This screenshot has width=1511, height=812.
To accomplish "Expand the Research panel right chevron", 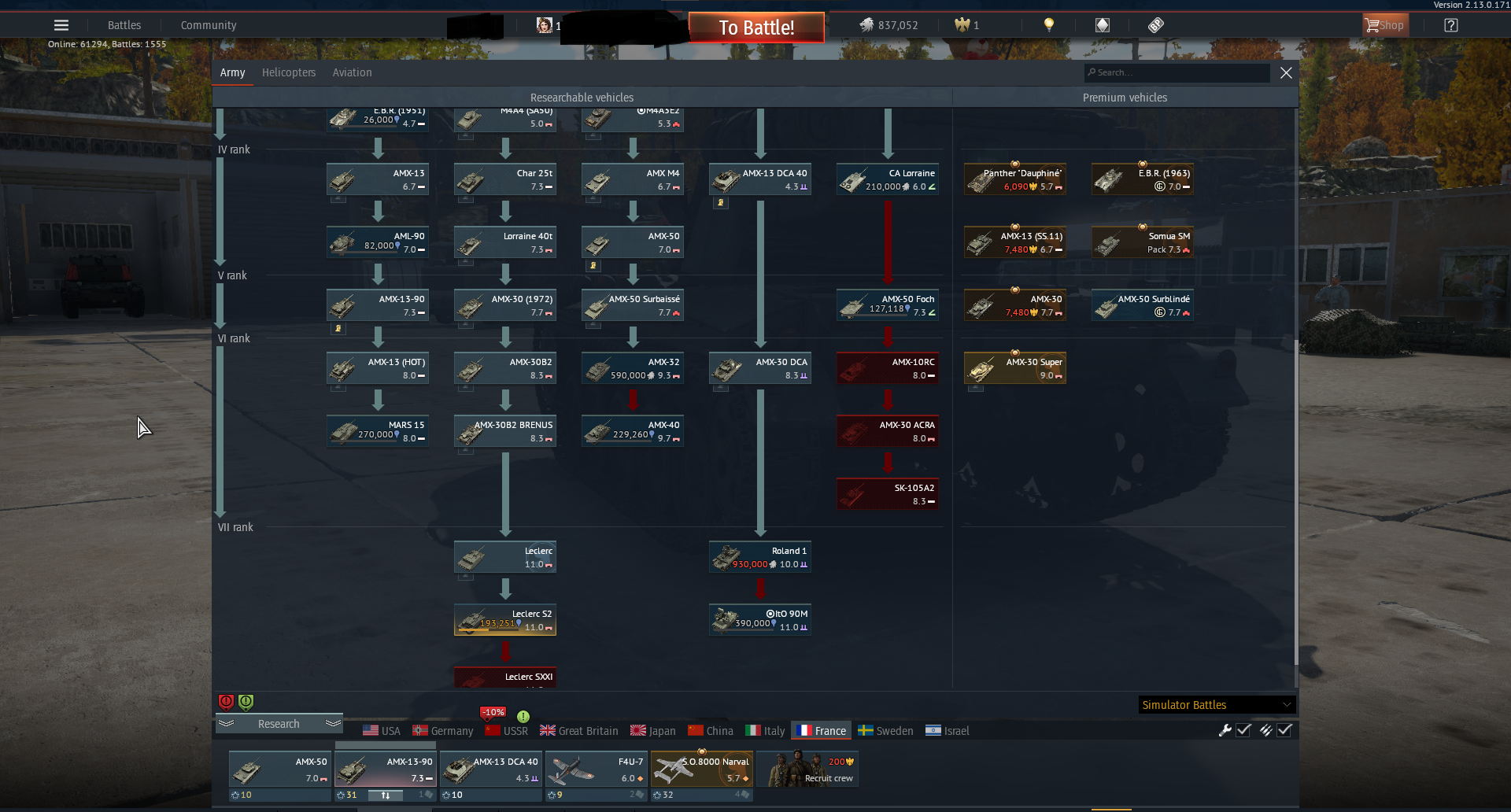I will tap(333, 723).
